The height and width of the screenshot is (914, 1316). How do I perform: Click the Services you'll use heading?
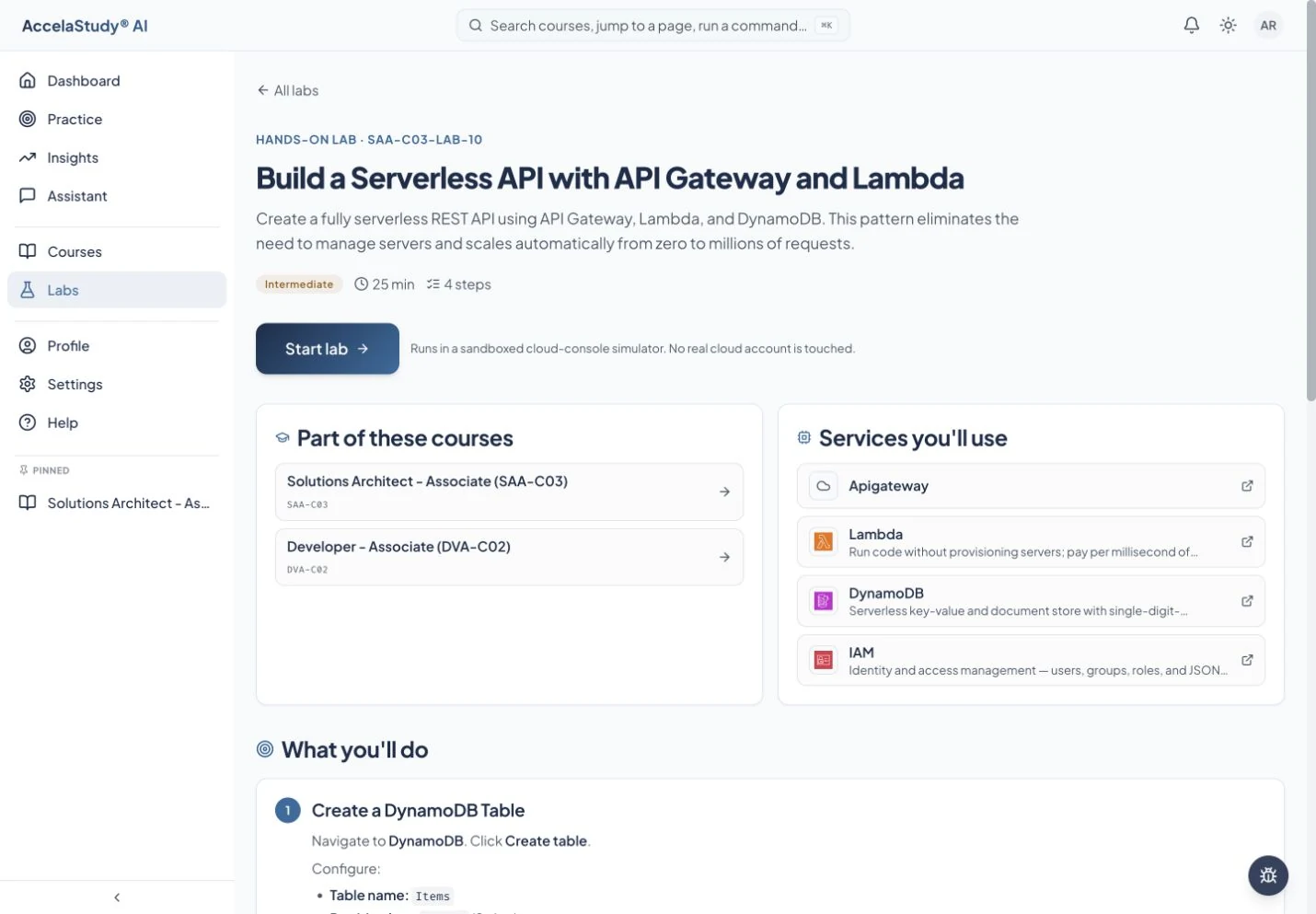tap(913, 438)
